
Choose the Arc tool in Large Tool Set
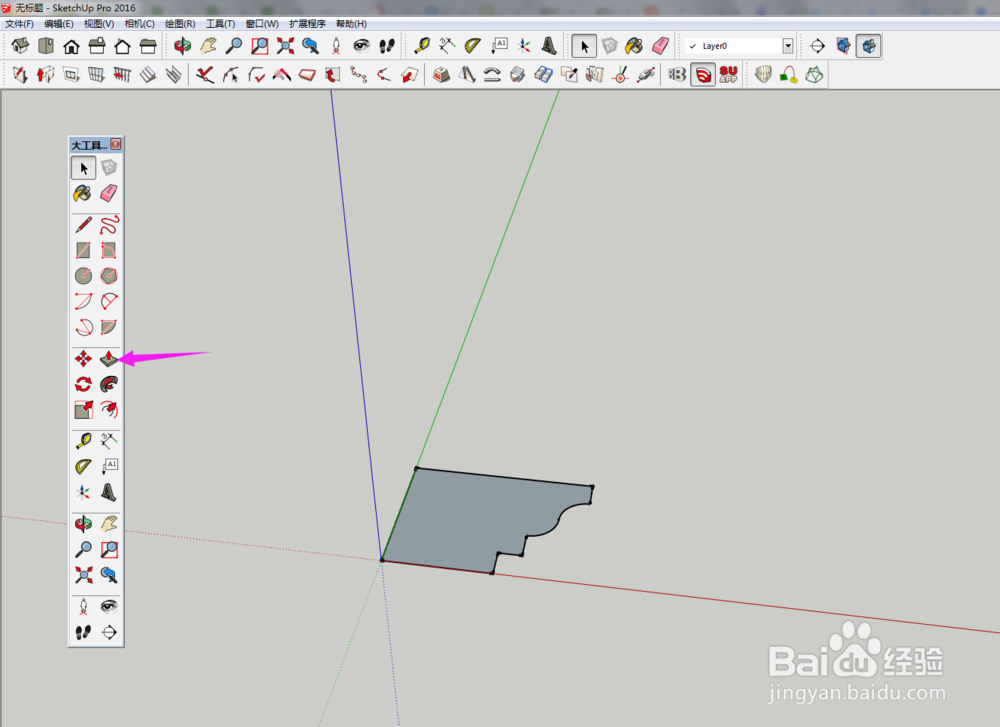point(84,301)
